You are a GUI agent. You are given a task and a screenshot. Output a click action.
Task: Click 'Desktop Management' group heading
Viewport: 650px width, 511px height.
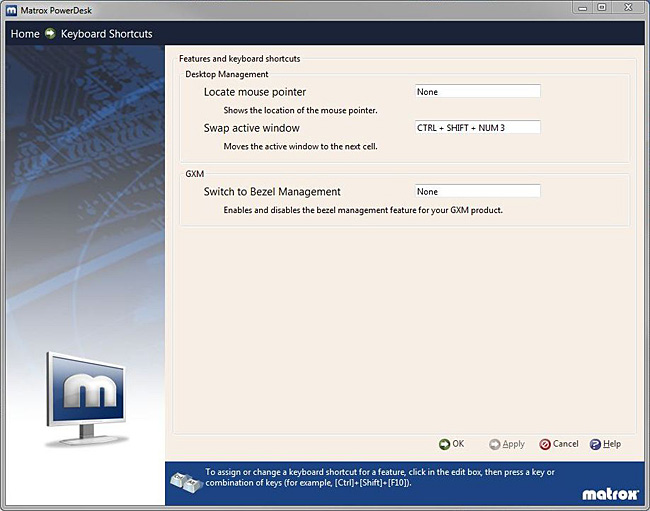[227, 74]
